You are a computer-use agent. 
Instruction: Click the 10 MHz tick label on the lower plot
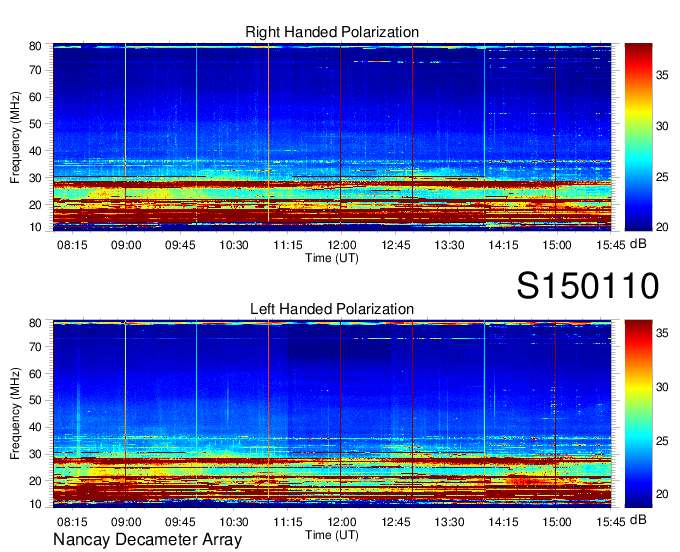(x=35, y=504)
